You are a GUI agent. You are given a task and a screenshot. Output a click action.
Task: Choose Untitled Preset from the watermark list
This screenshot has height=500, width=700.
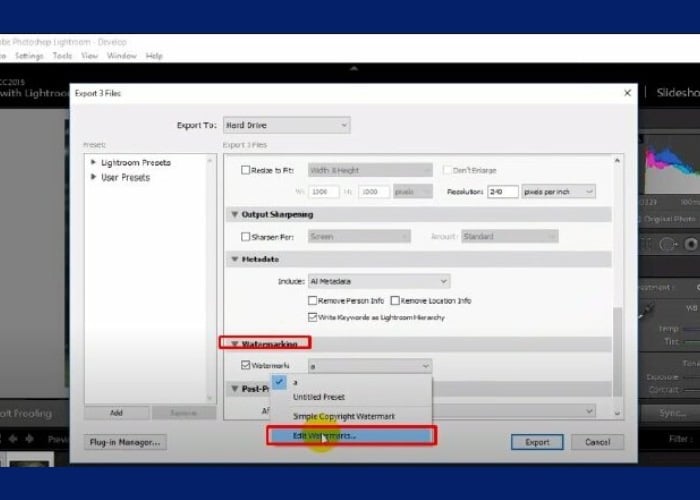(x=351, y=397)
